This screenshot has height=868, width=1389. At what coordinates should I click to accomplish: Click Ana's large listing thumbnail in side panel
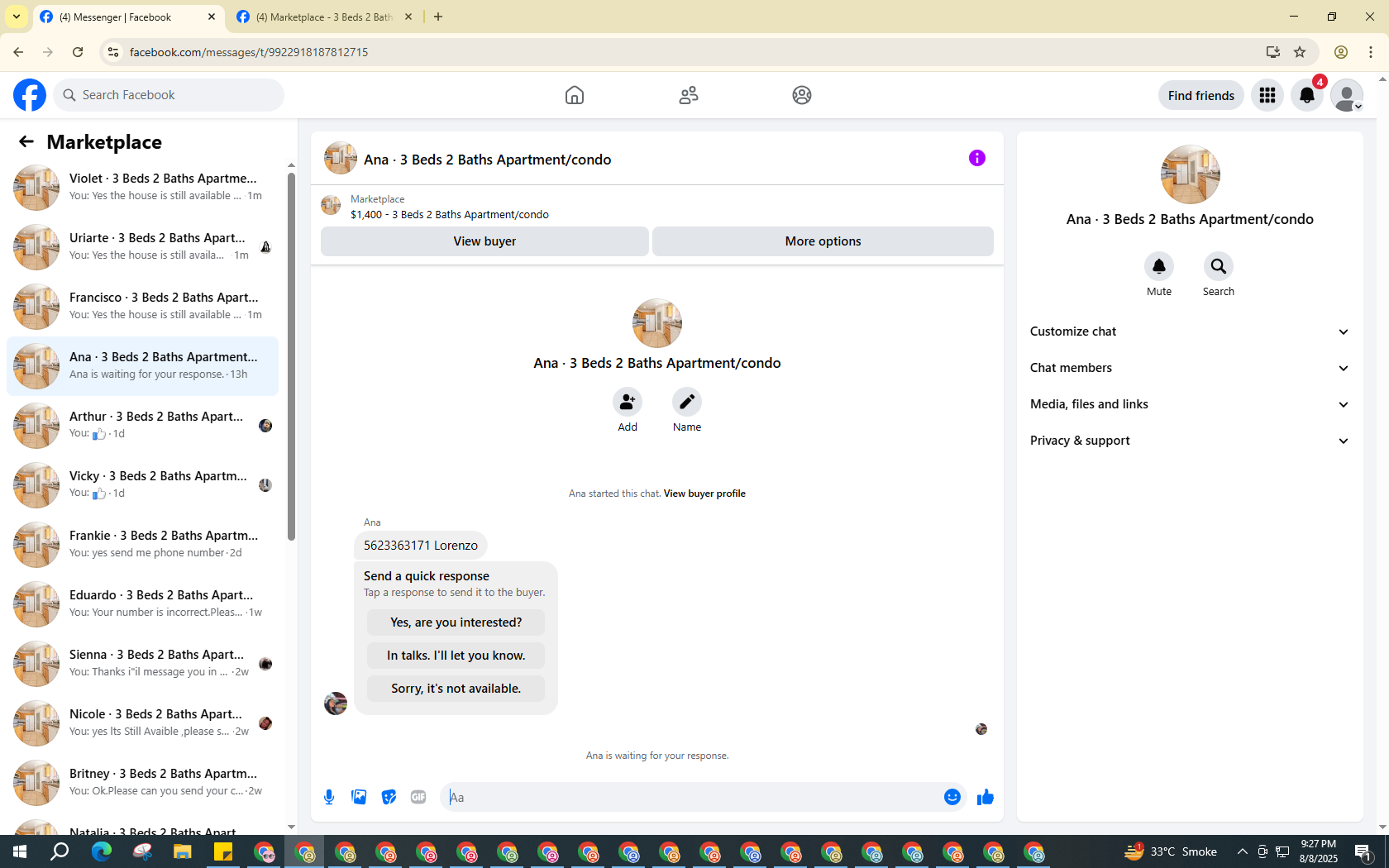point(1190,174)
